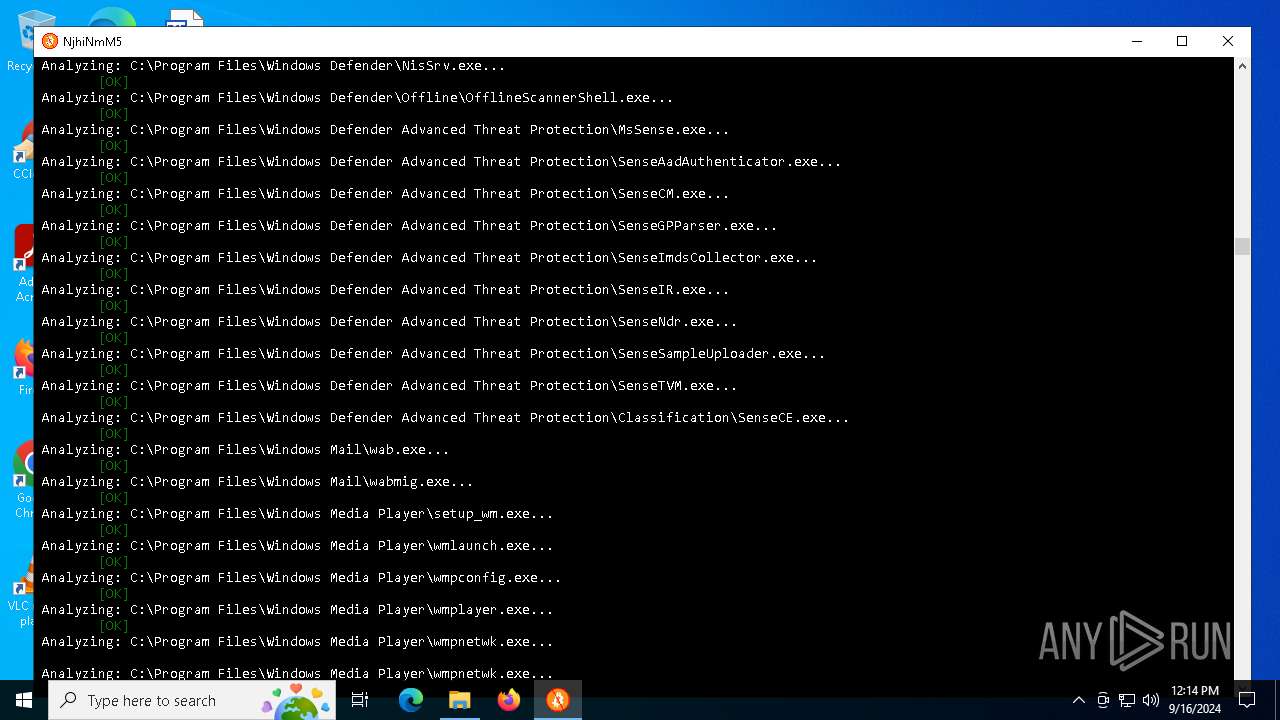Click the wabmig.exe analyzing line

click(x=257, y=482)
